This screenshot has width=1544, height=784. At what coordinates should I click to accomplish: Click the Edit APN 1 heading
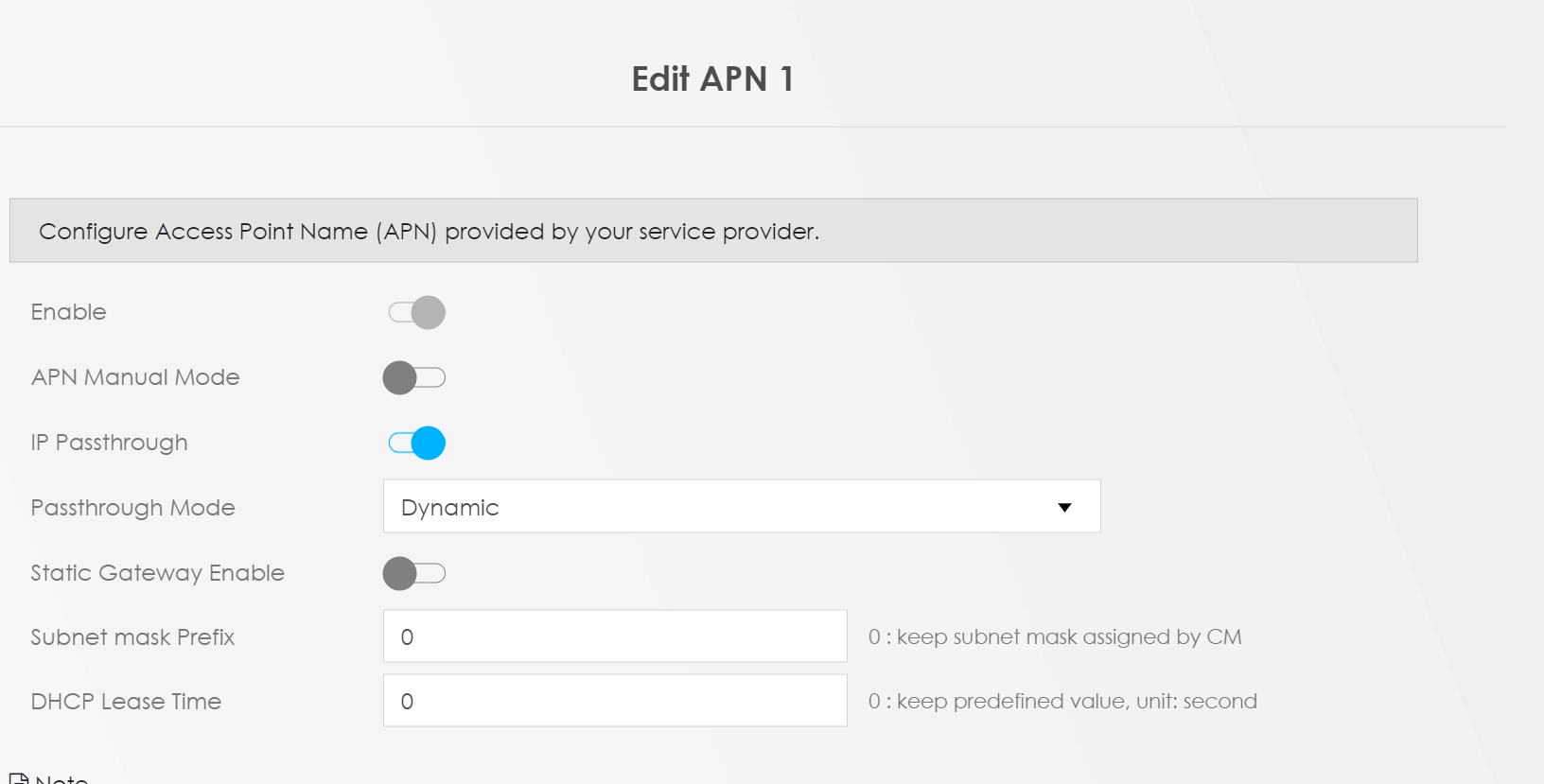[x=712, y=78]
